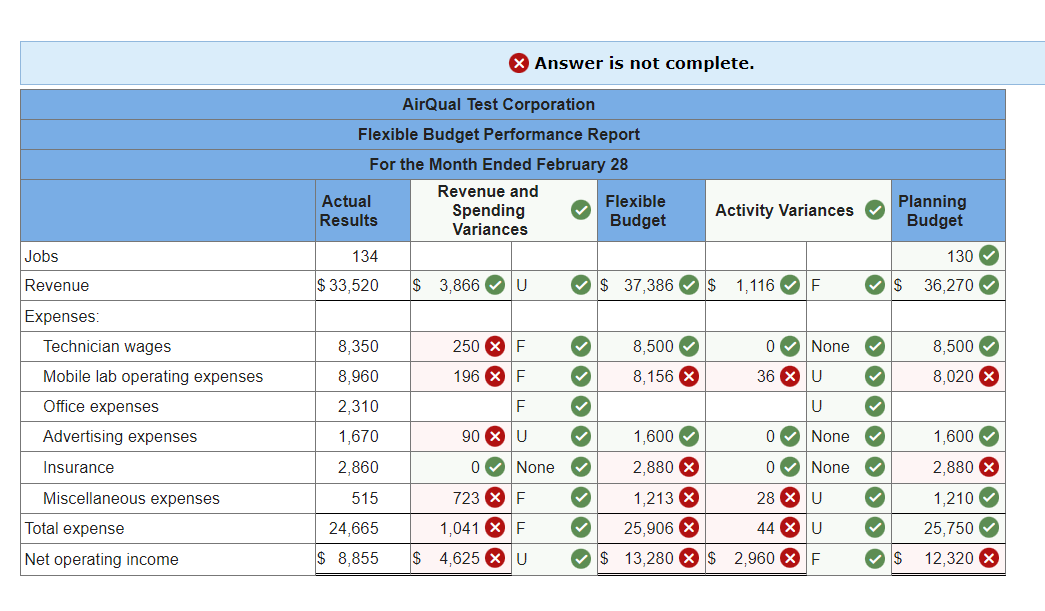Image resolution: width=1045 pixels, height=611 pixels.
Task: Click the Mobile lab activity variance 36 field
Action: point(756,376)
